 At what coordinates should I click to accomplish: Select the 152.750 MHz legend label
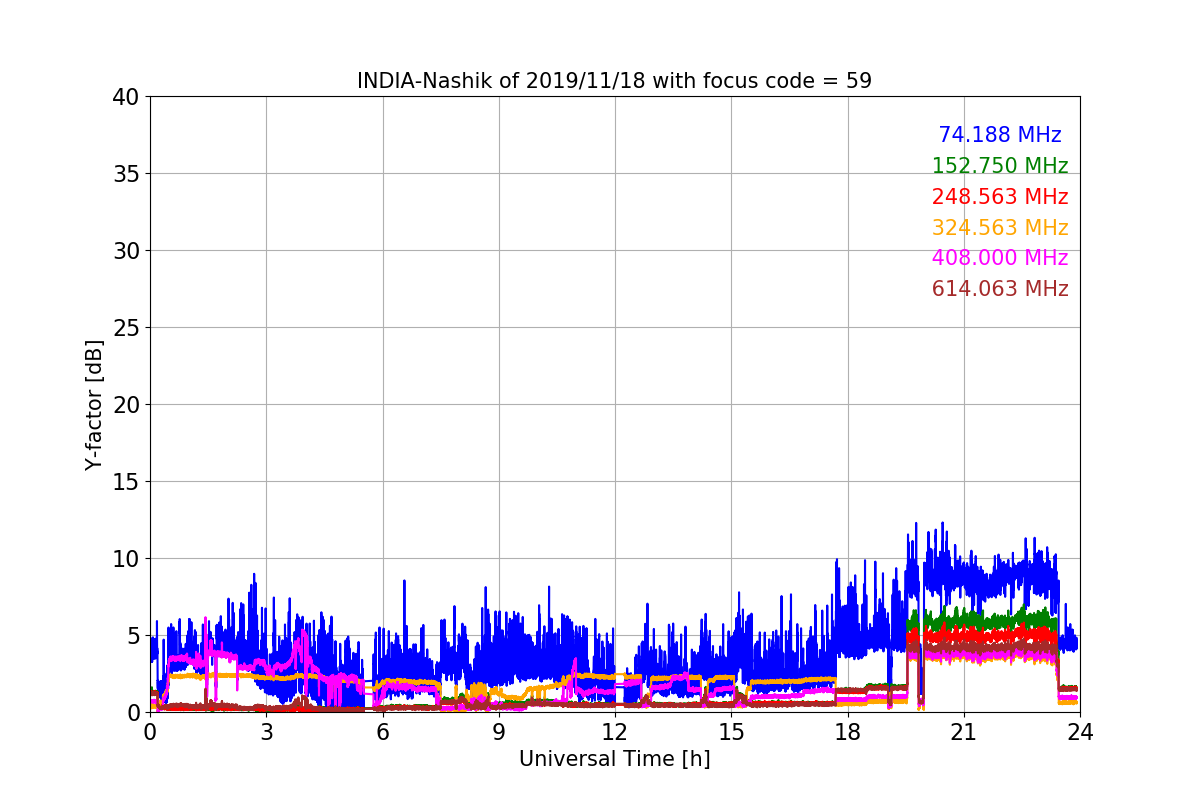click(1000, 166)
